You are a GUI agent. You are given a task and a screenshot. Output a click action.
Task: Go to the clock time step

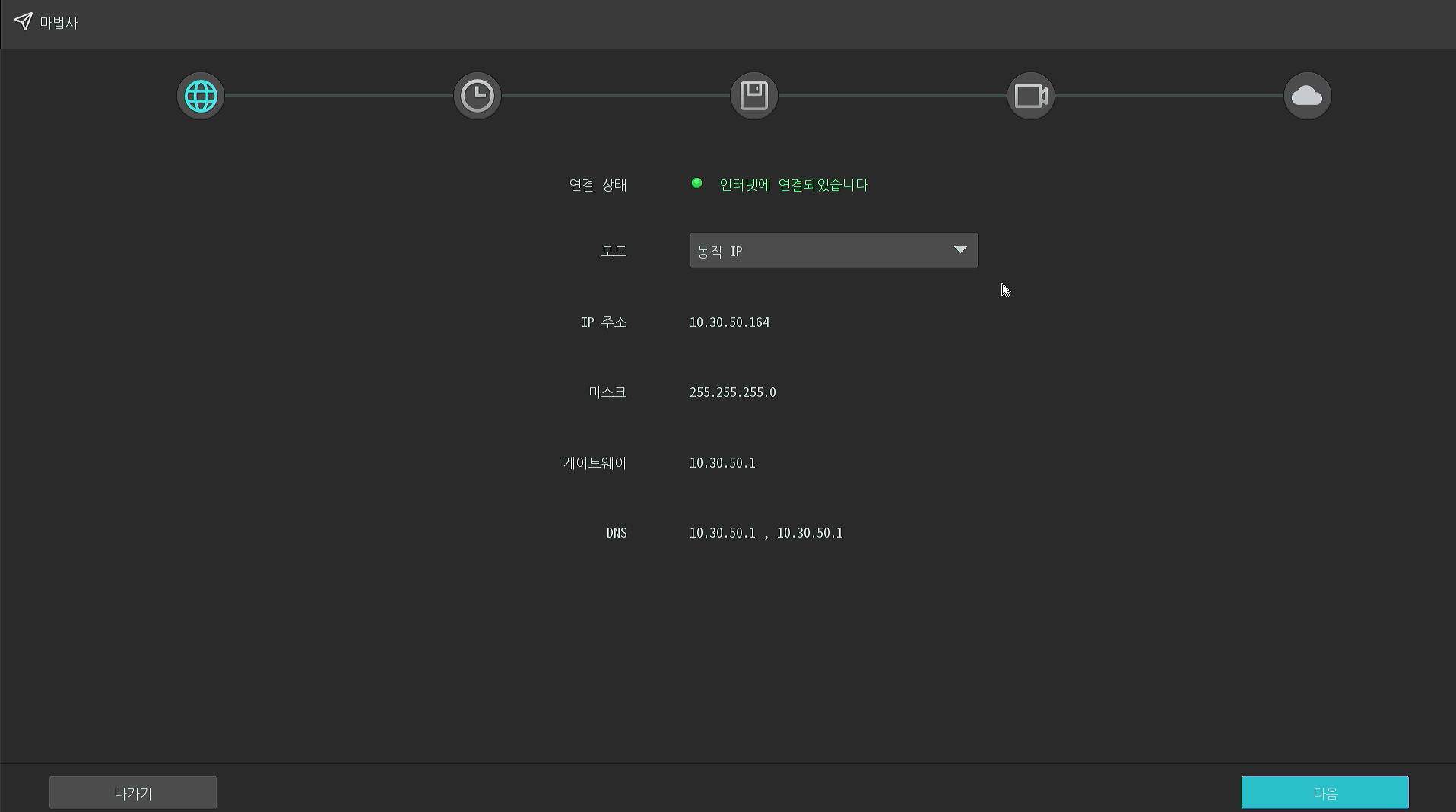477,96
